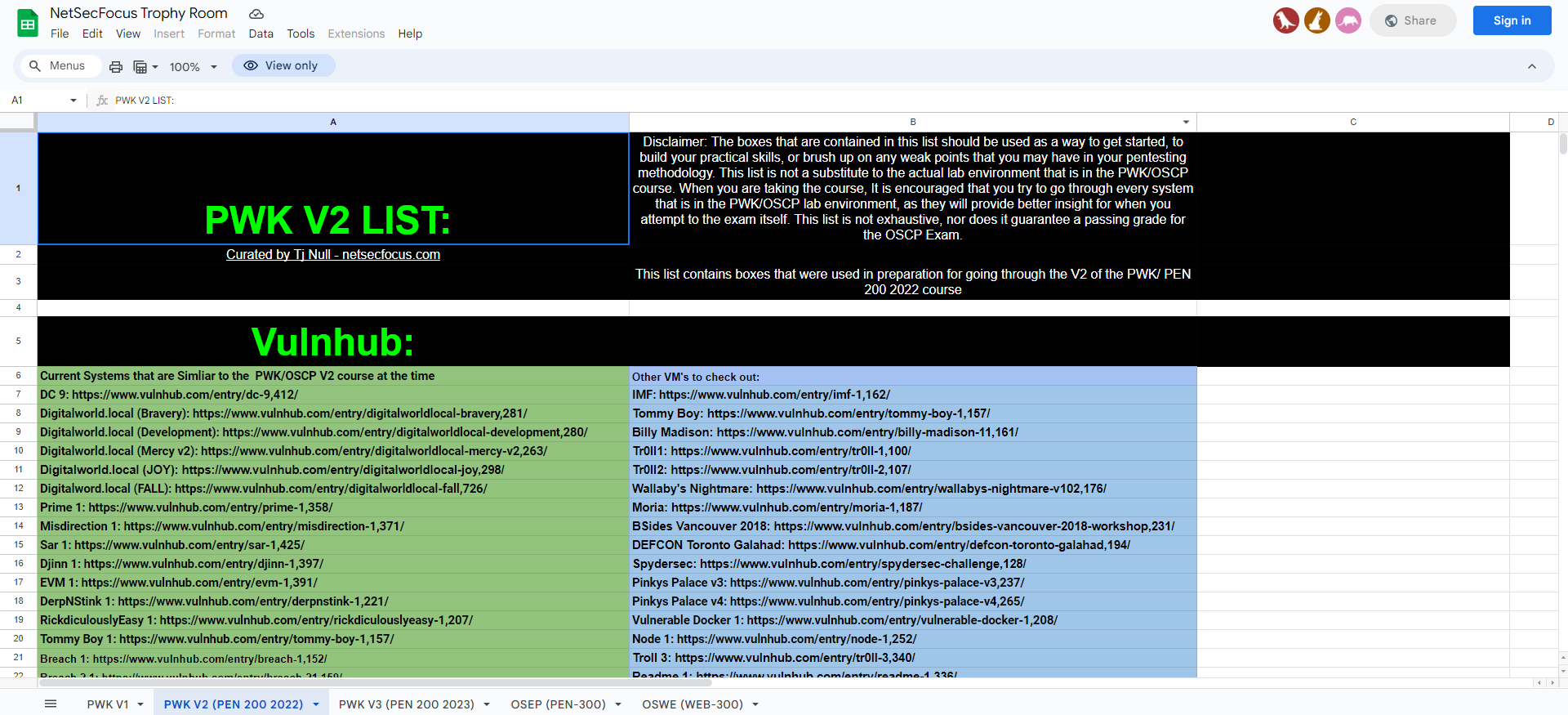Click the pink anonymous user avatar
1568x715 pixels.
coord(1348,20)
